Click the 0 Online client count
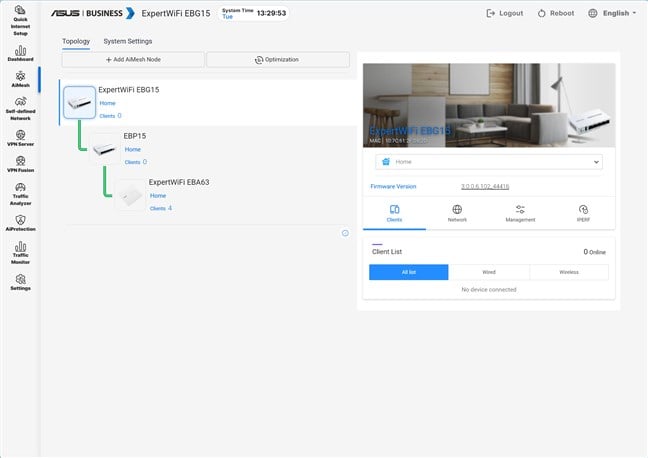The image size is (648, 458). 594,252
